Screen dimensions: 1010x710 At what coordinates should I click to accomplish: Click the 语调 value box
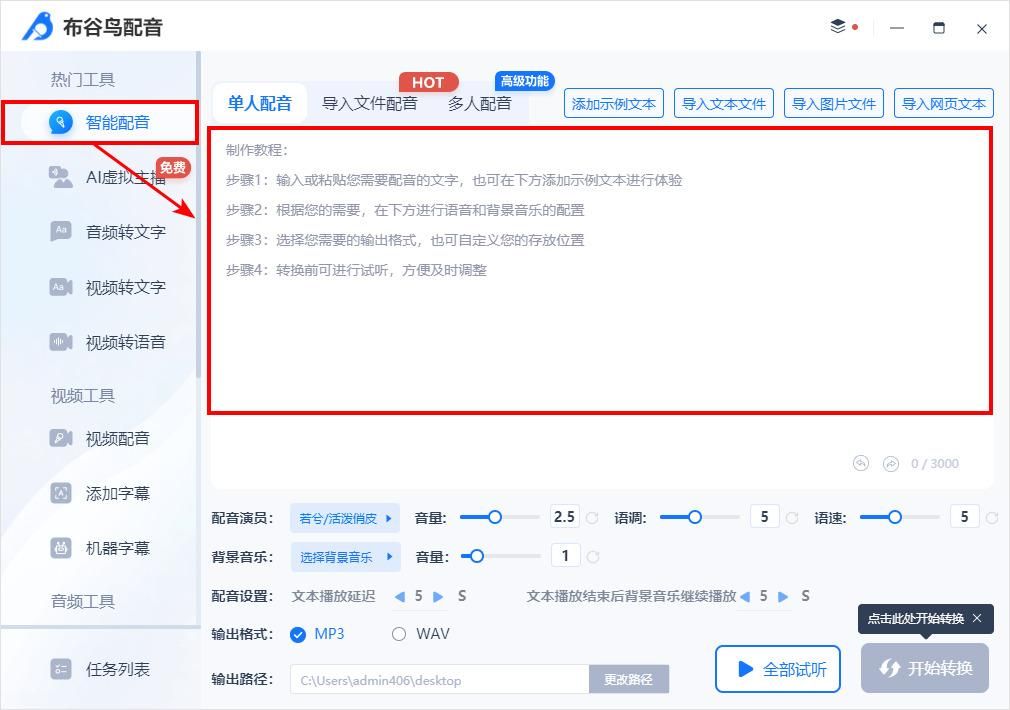pyautogui.click(x=765, y=517)
